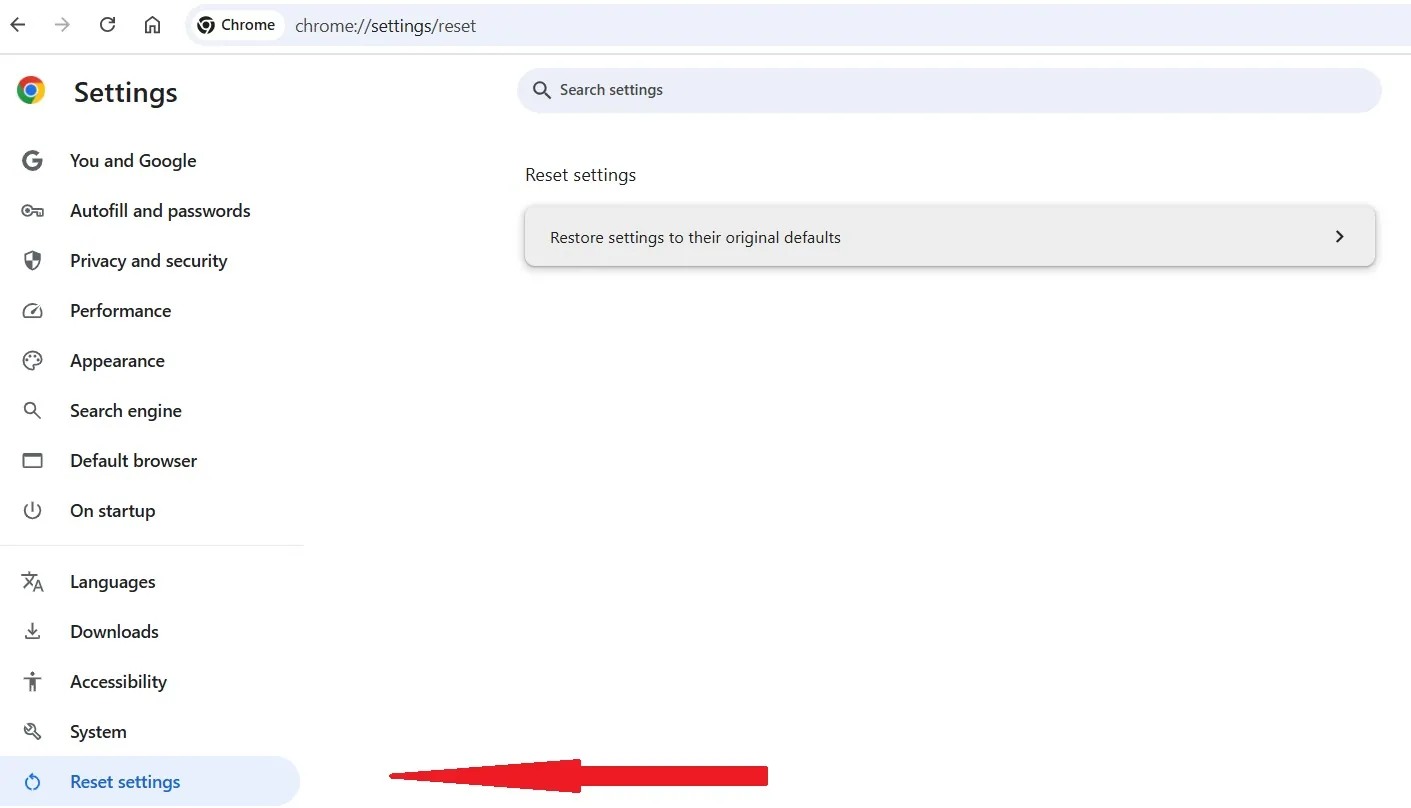Click the Reset settings section heading
1411x808 pixels.
(580, 175)
